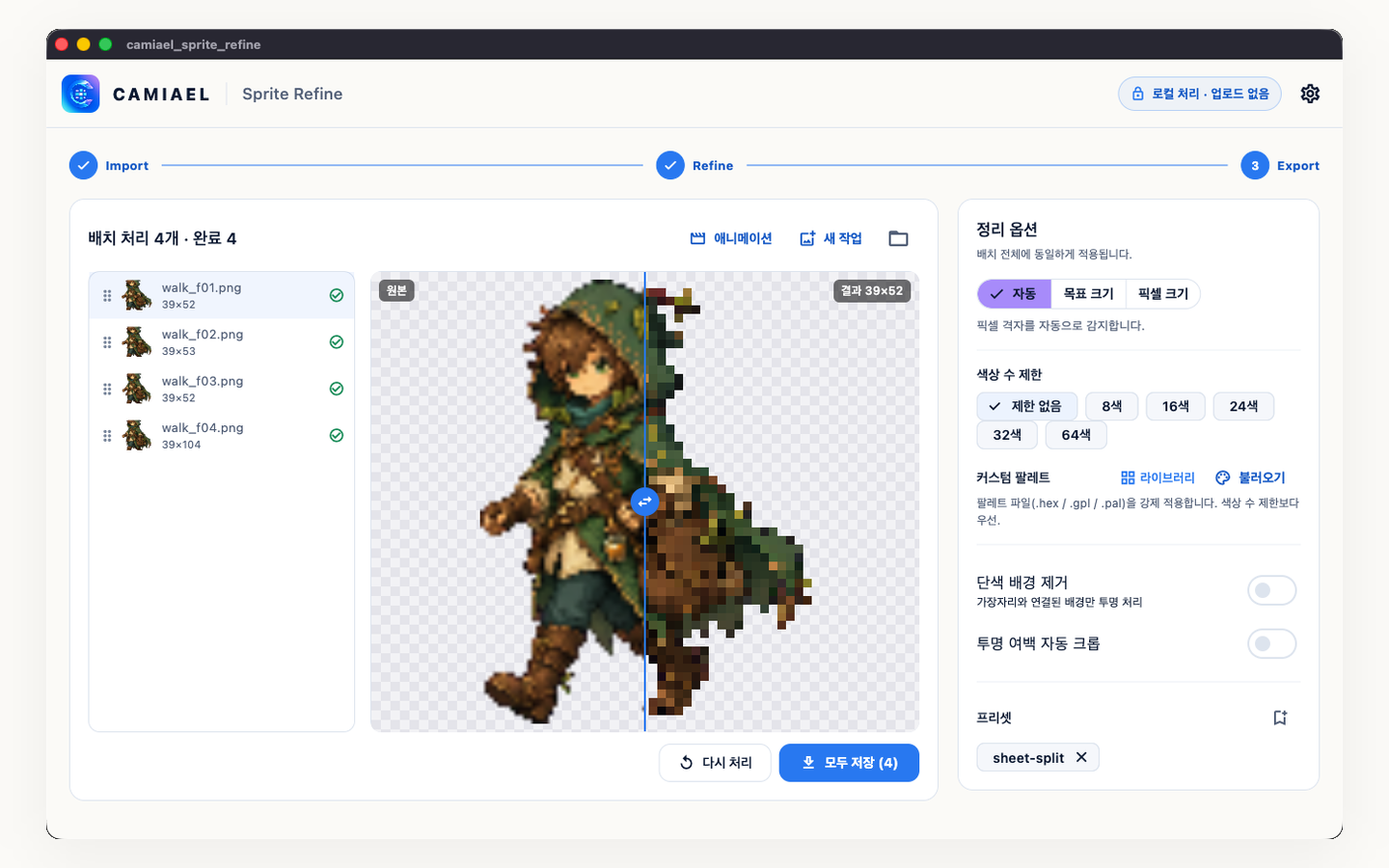Screen dimensions: 1389x868
Task: Click the 정리 옵션 heading
Action: [1007, 230]
